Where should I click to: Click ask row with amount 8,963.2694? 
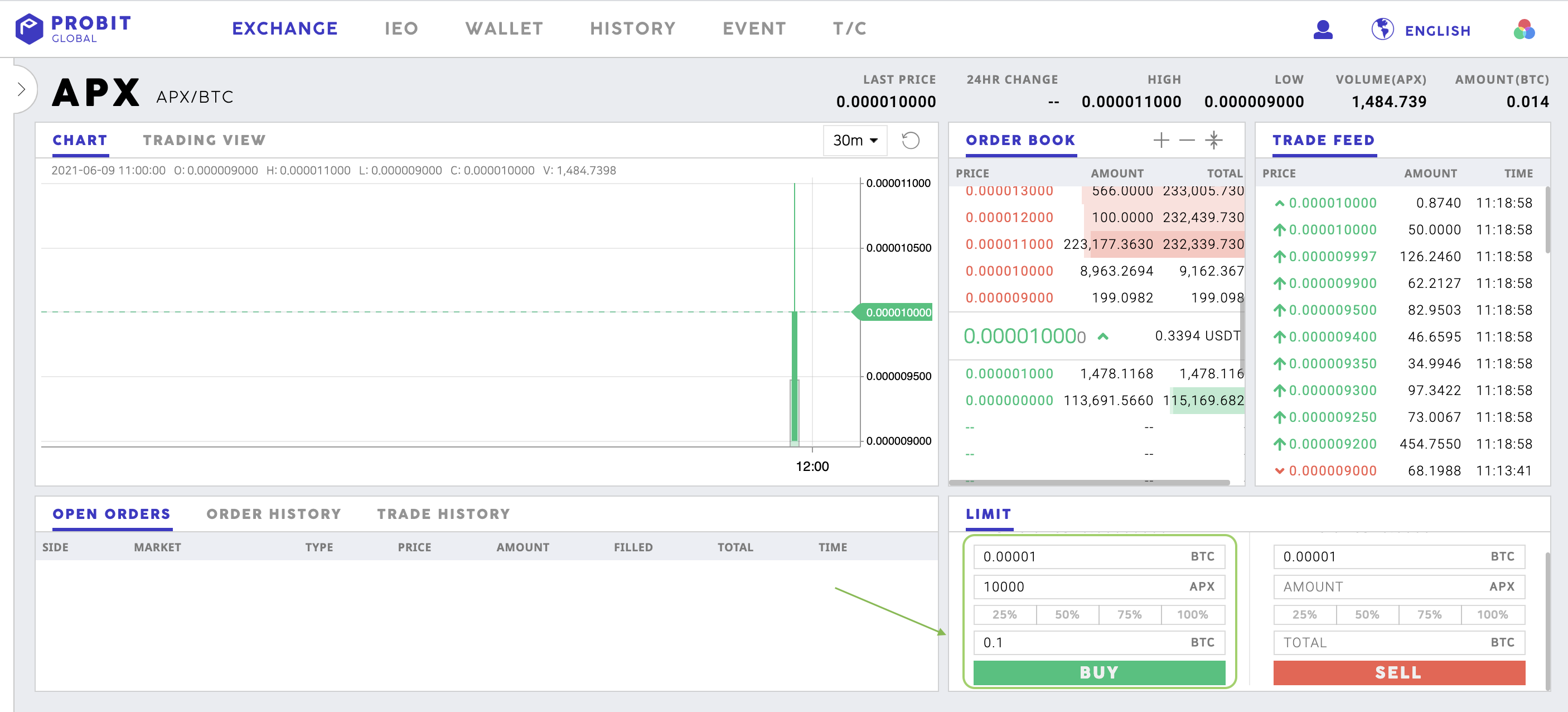click(x=1096, y=271)
